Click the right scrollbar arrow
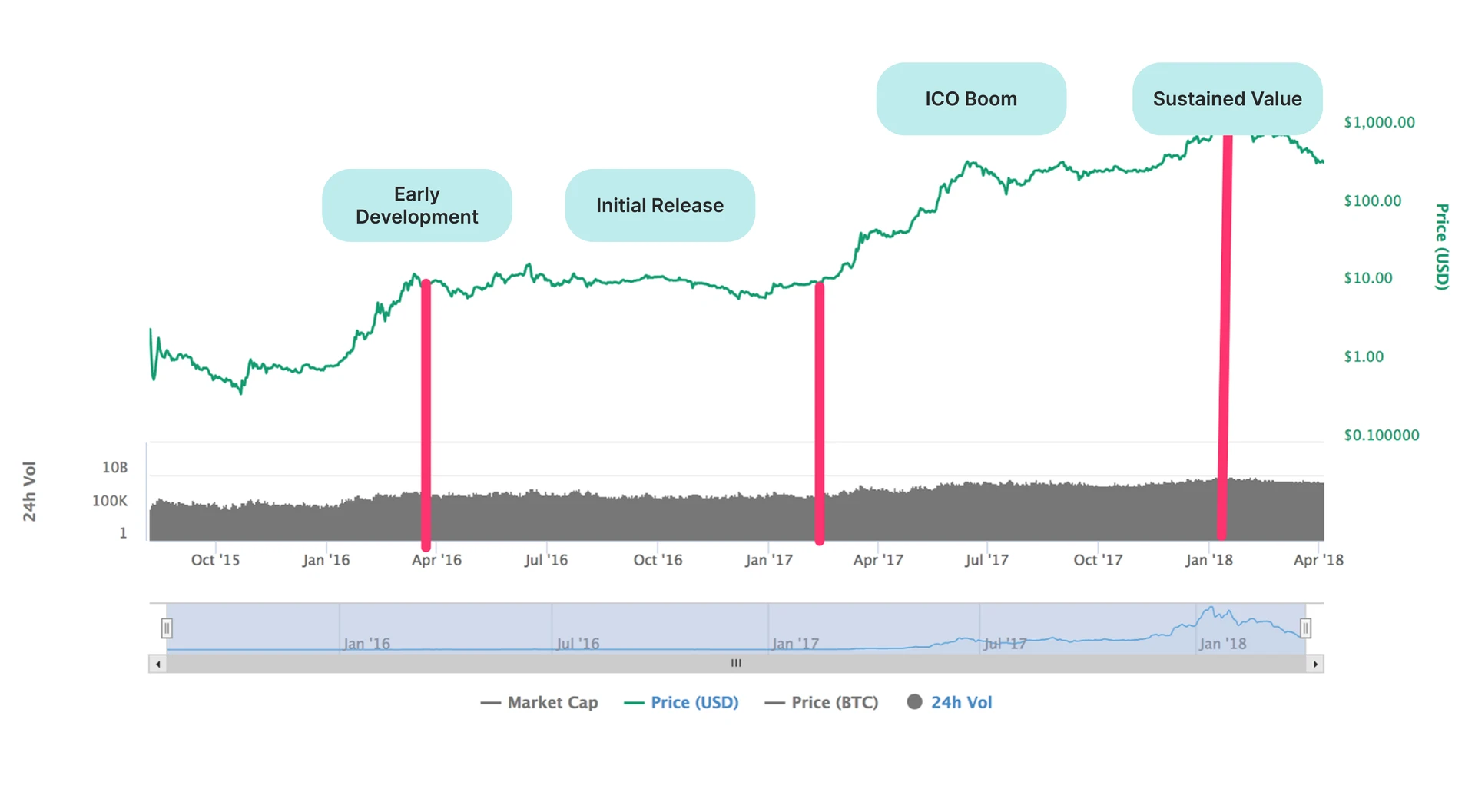 [1315, 663]
